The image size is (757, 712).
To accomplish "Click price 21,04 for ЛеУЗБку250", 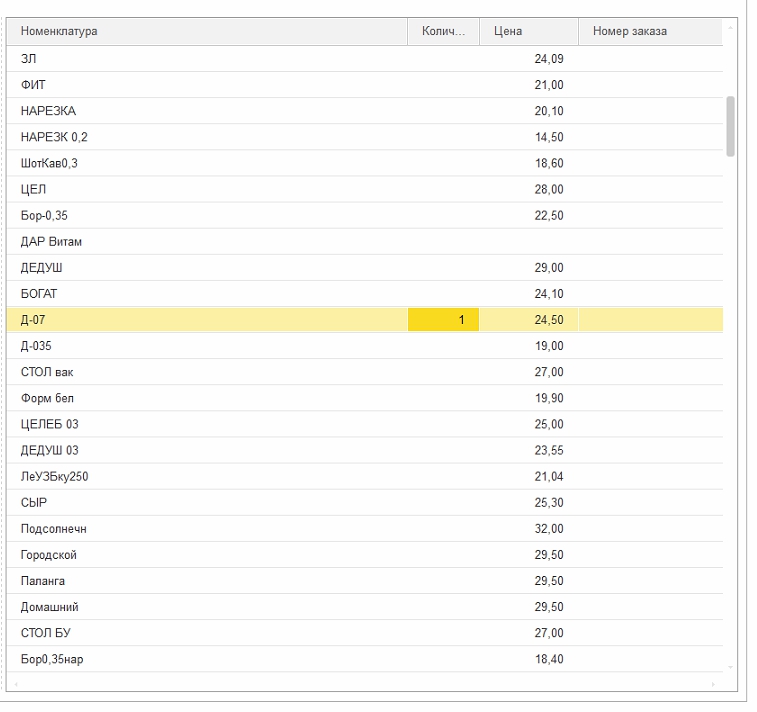I will [x=549, y=476].
